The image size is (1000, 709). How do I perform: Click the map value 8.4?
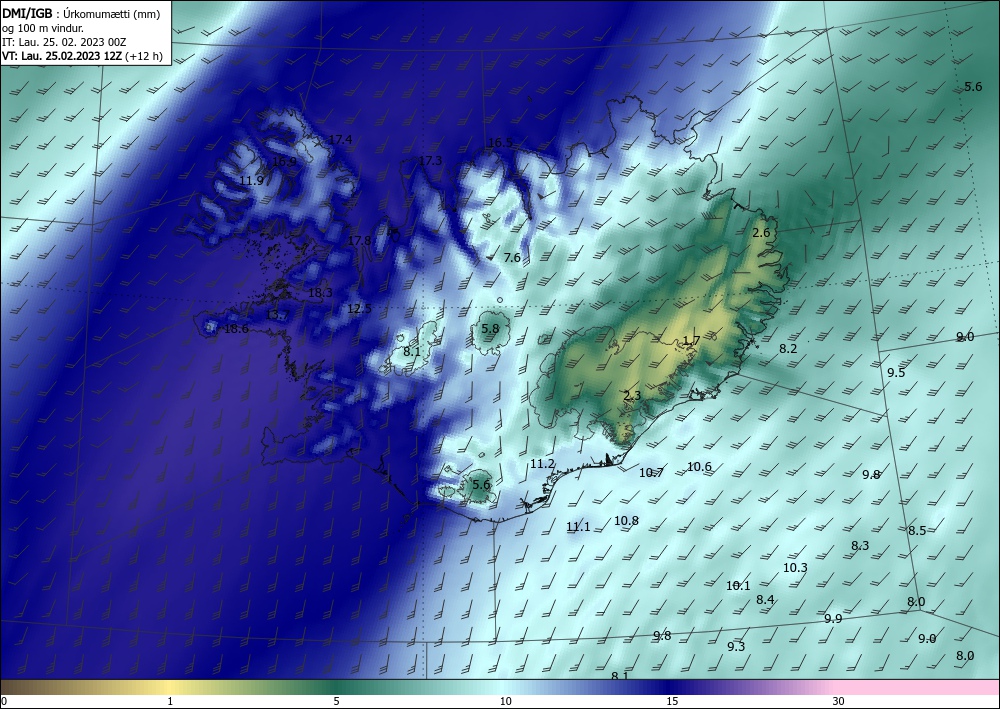[x=765, y=600]
